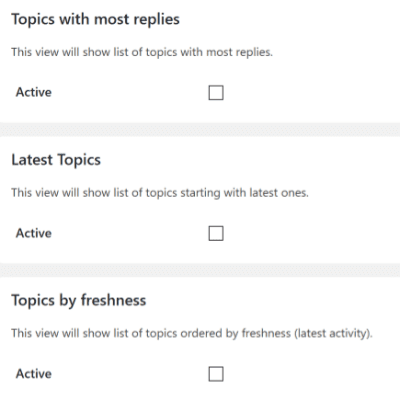400x400 pixels.
Task: Click the word 'freshness' in the bottom heading
Action: (113, 300)
